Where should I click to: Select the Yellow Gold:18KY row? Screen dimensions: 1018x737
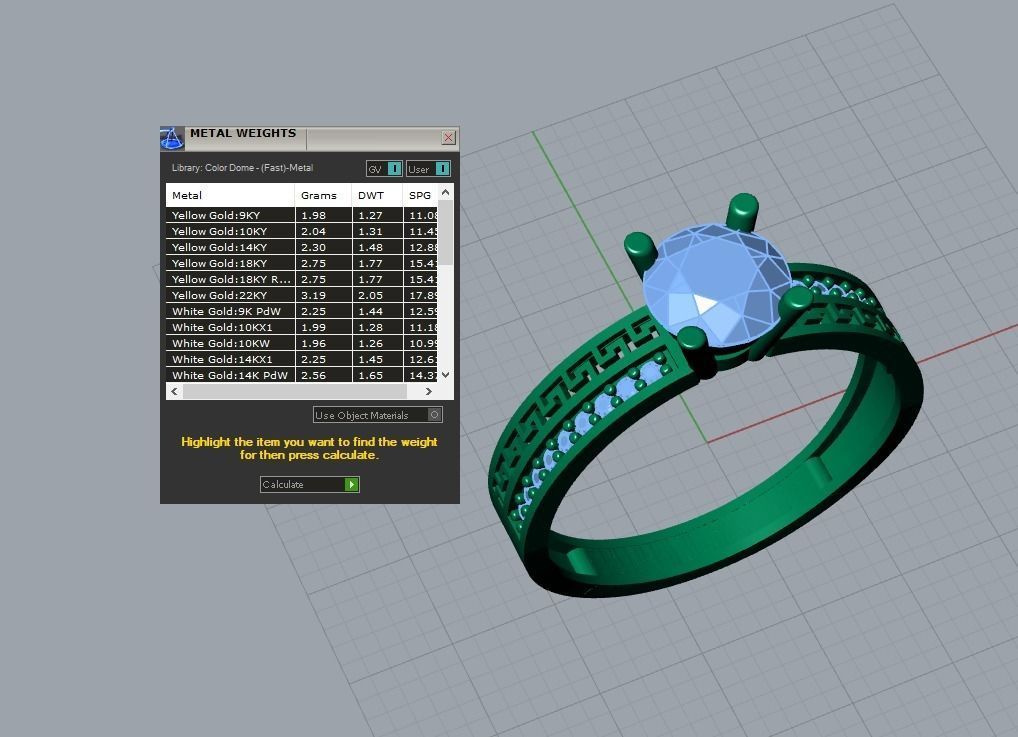point(302,264)
